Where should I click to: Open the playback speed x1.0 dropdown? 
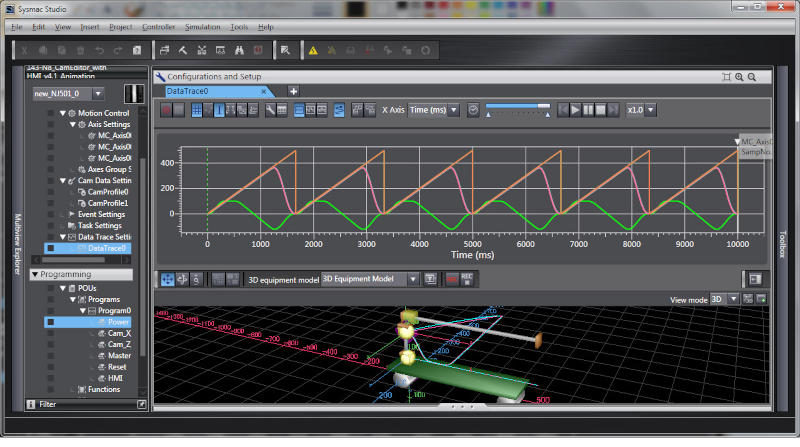(651, 110)
